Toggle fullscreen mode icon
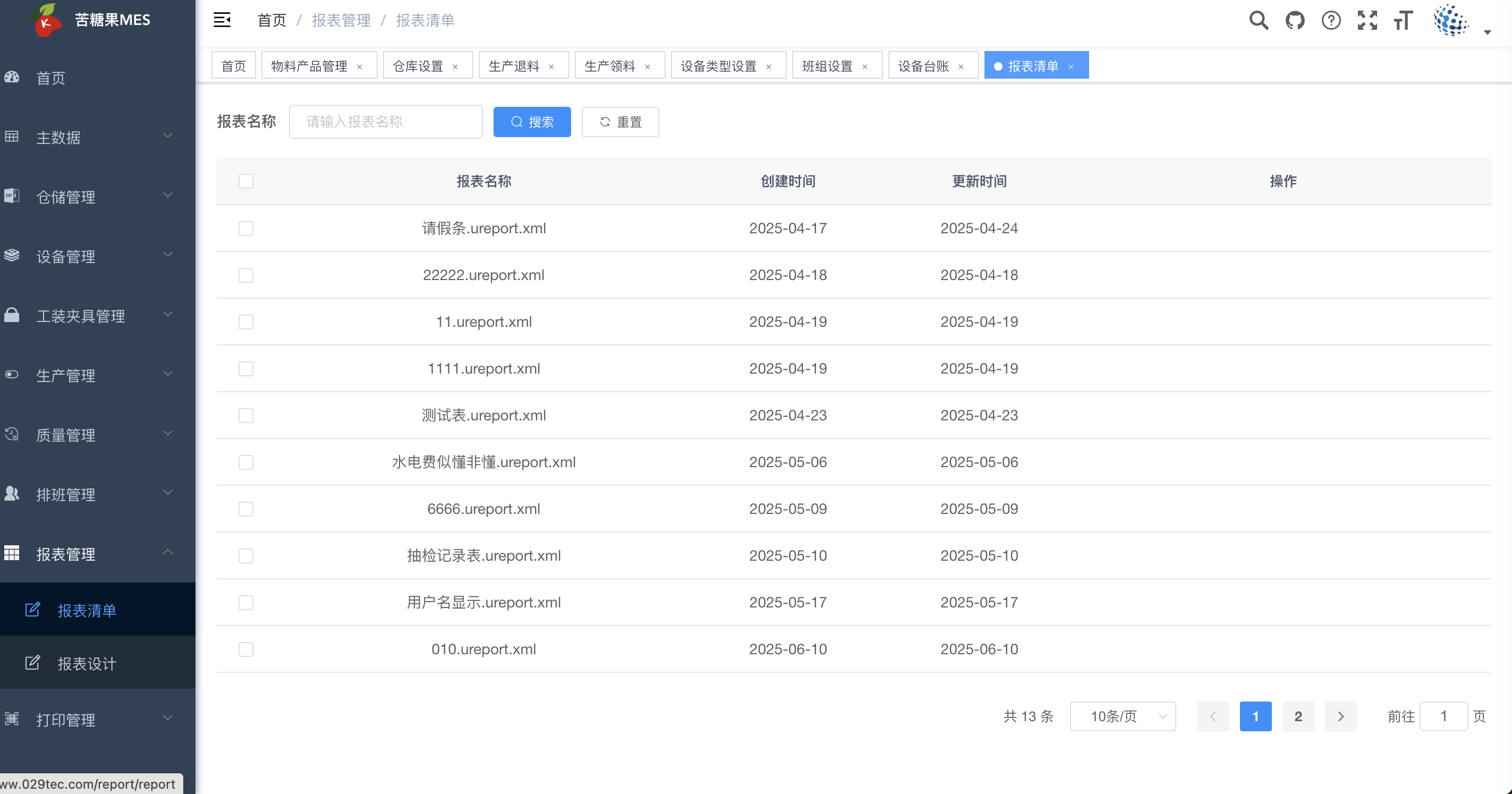 (1367, 20)
